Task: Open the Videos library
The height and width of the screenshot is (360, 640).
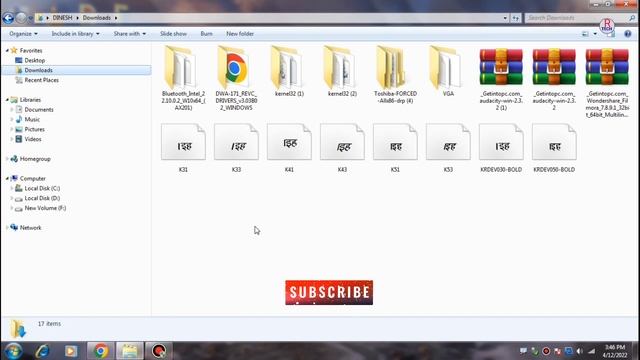Action: 33,139
